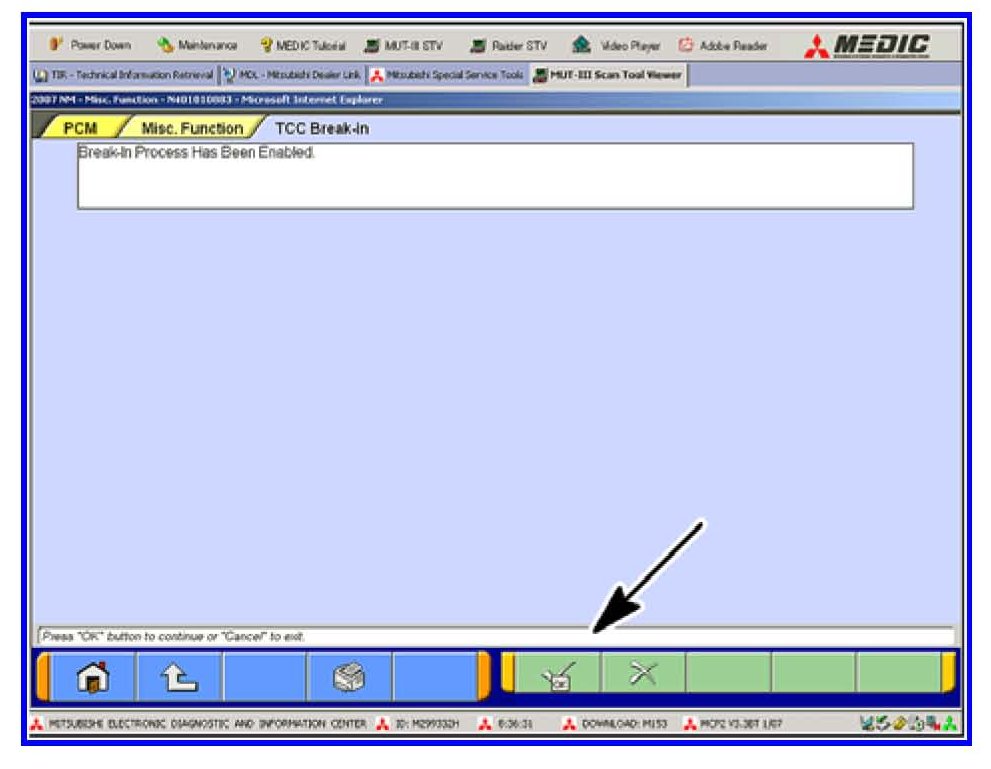Go to the PCM breadcrumb tab

[79, 128]
